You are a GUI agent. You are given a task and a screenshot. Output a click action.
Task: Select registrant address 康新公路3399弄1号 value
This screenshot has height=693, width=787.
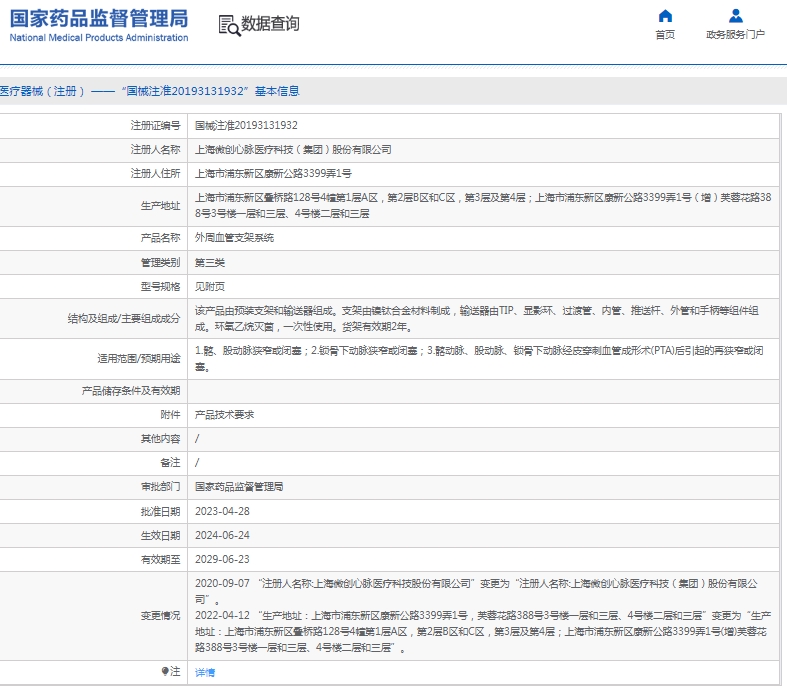(x=273, y=174)
